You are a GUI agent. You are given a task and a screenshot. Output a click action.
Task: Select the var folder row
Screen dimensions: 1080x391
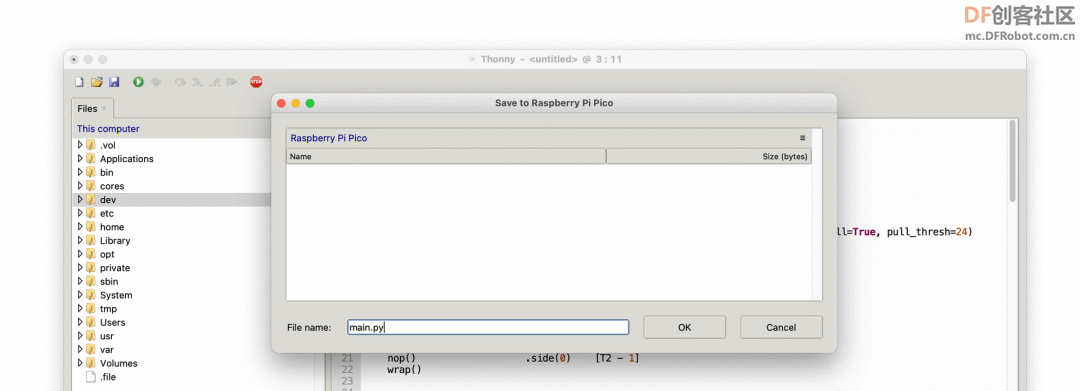[x=172, y=350]
